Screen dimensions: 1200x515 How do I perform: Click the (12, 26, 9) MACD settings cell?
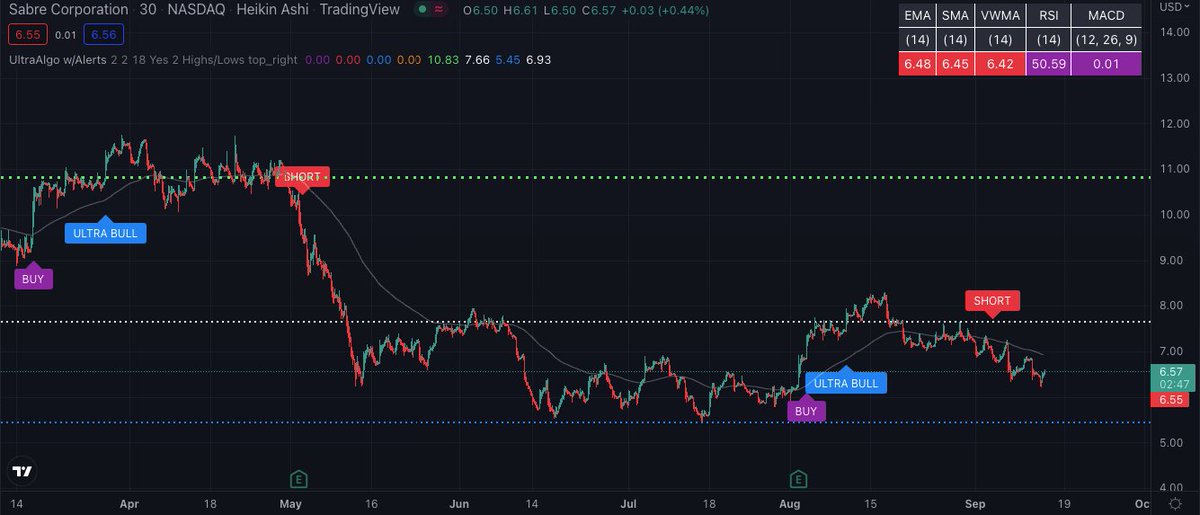pyautogui.click(x=1105, y=40)
